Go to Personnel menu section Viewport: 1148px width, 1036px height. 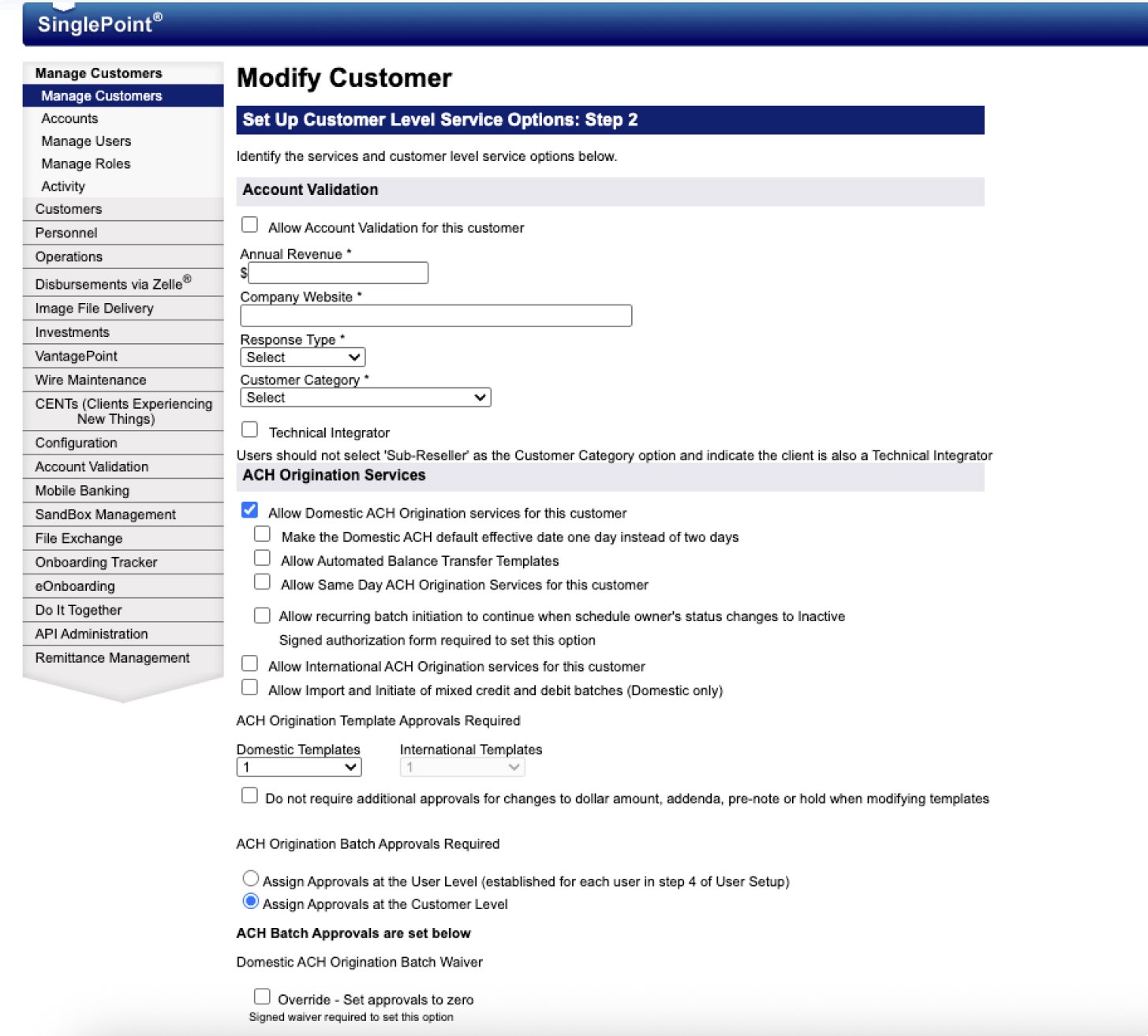(123, 233)
